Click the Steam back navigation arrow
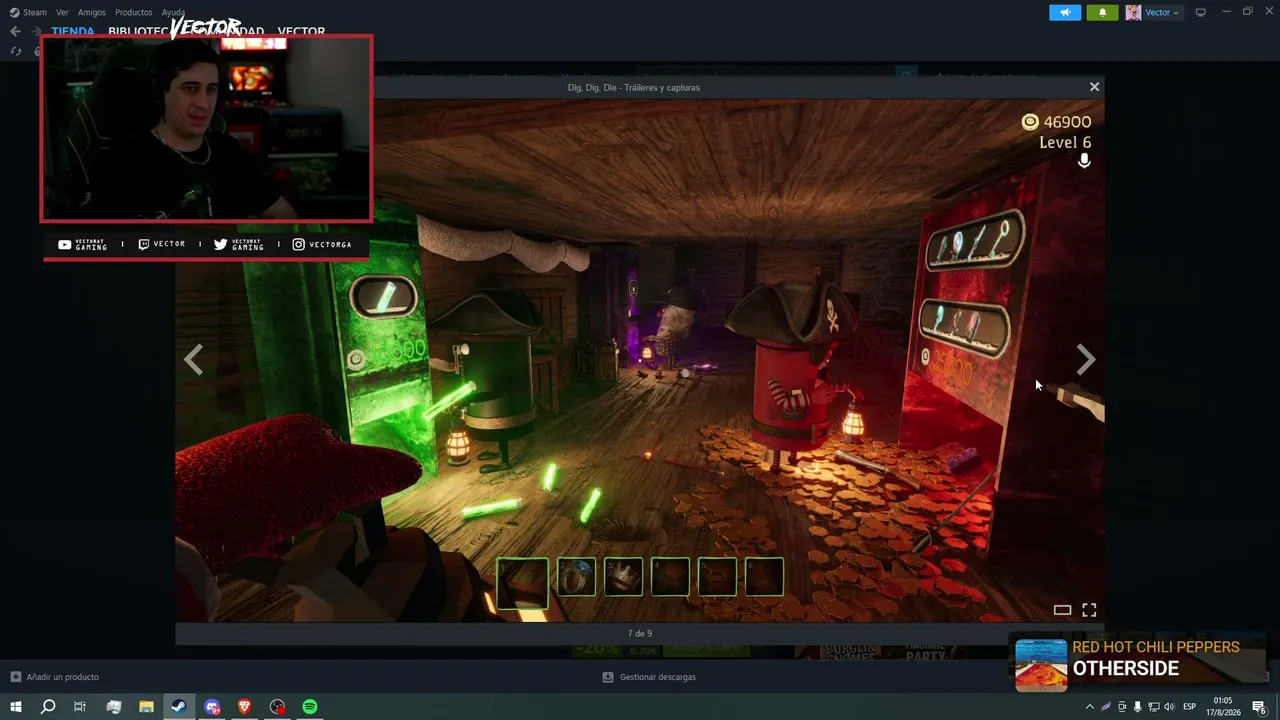This screenshot has width=1280, height=720. [15, 31]
